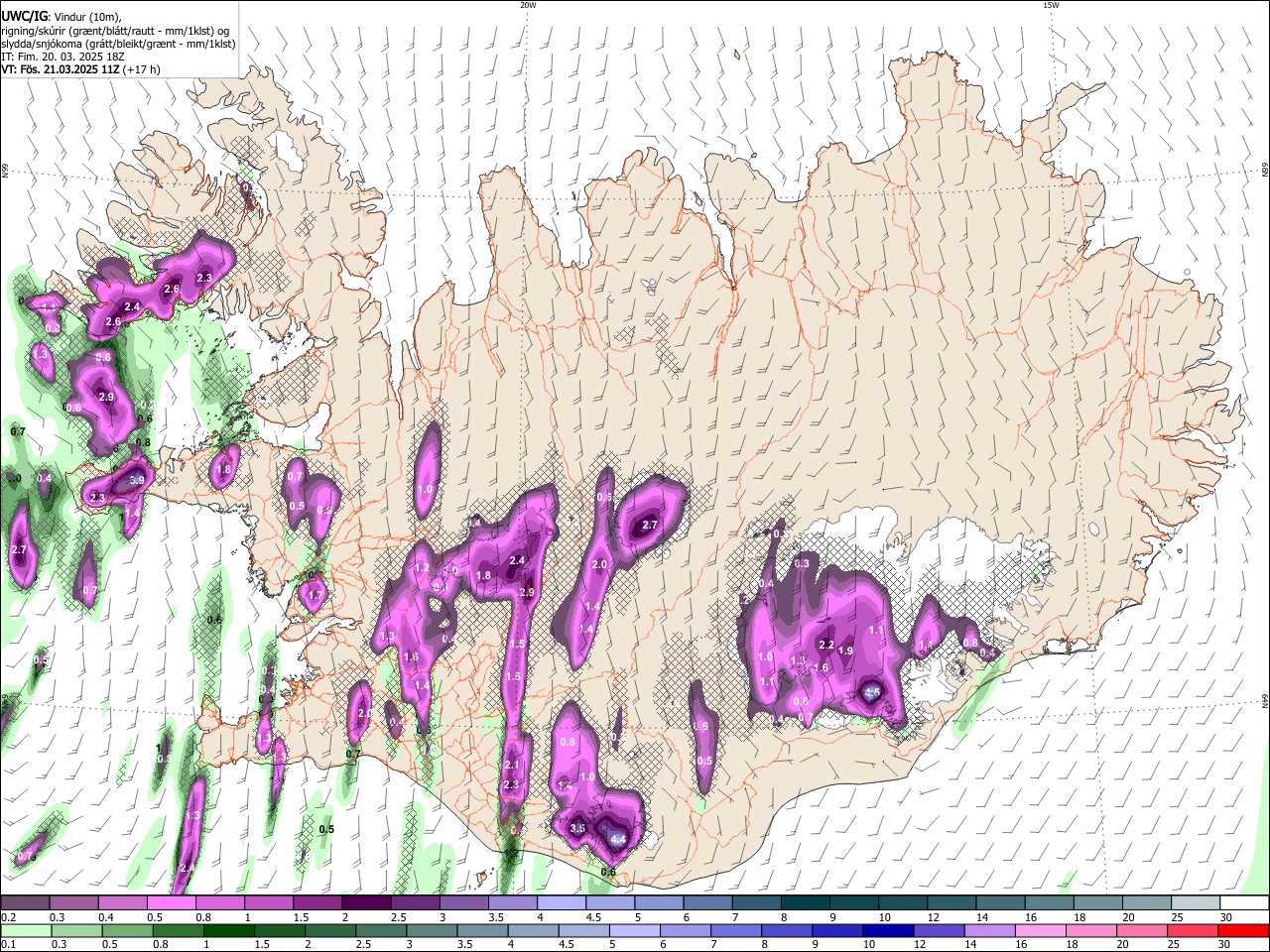Screen dimensions: 1270x952
Task: Click the red 30 mm swatch ending rain legend
Action: (x=1241, y=930)
